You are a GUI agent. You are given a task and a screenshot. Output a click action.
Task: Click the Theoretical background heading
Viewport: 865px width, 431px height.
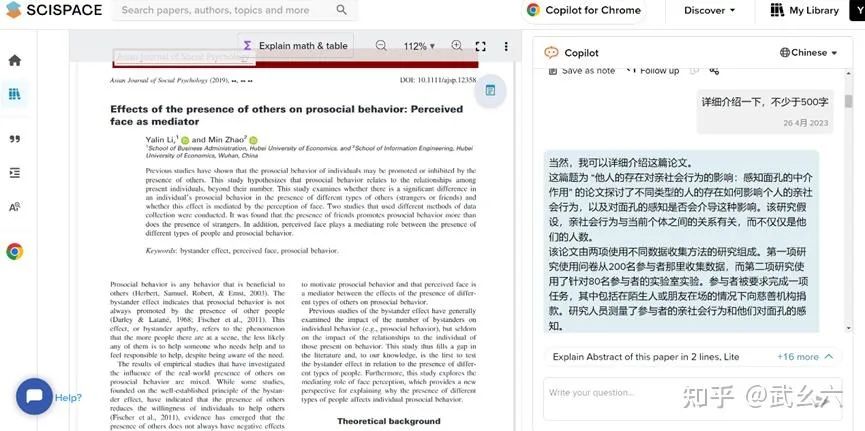tap(389, 421)
